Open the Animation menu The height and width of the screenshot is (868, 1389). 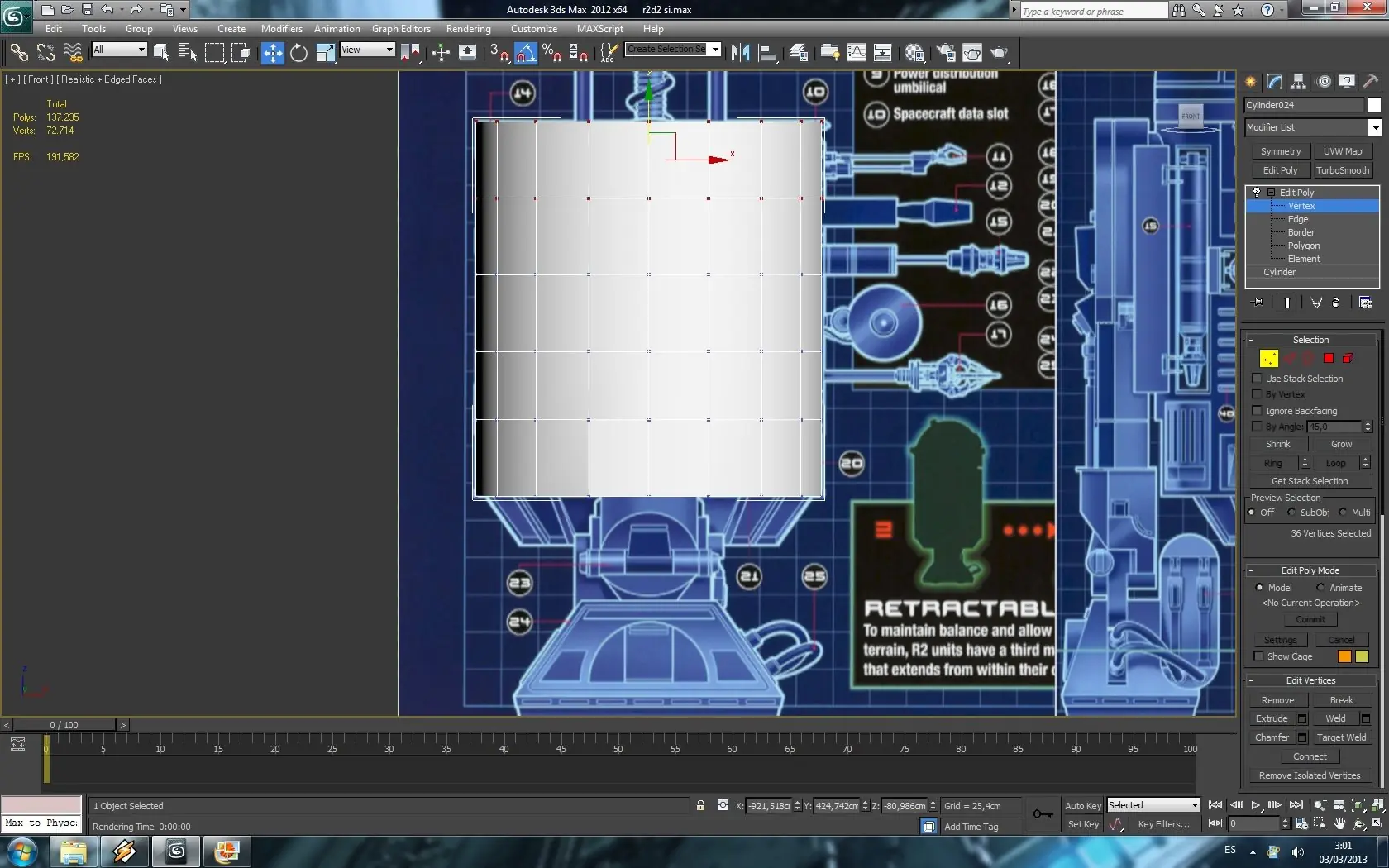[x=337, y=29]
